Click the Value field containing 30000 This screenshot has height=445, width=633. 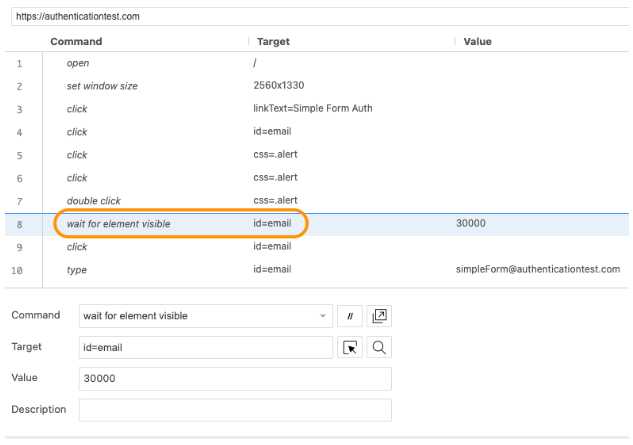click(x=234, y=379)
